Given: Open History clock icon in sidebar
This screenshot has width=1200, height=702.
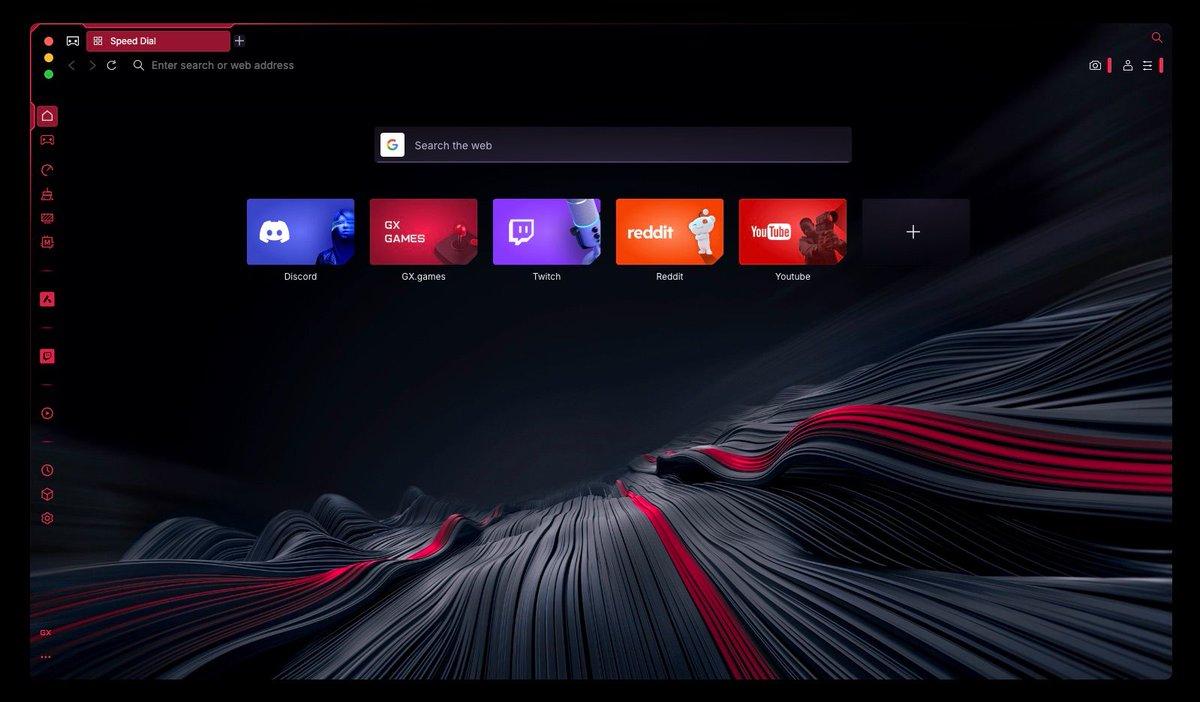Looking at the screenshot, I should coord(47,470).
